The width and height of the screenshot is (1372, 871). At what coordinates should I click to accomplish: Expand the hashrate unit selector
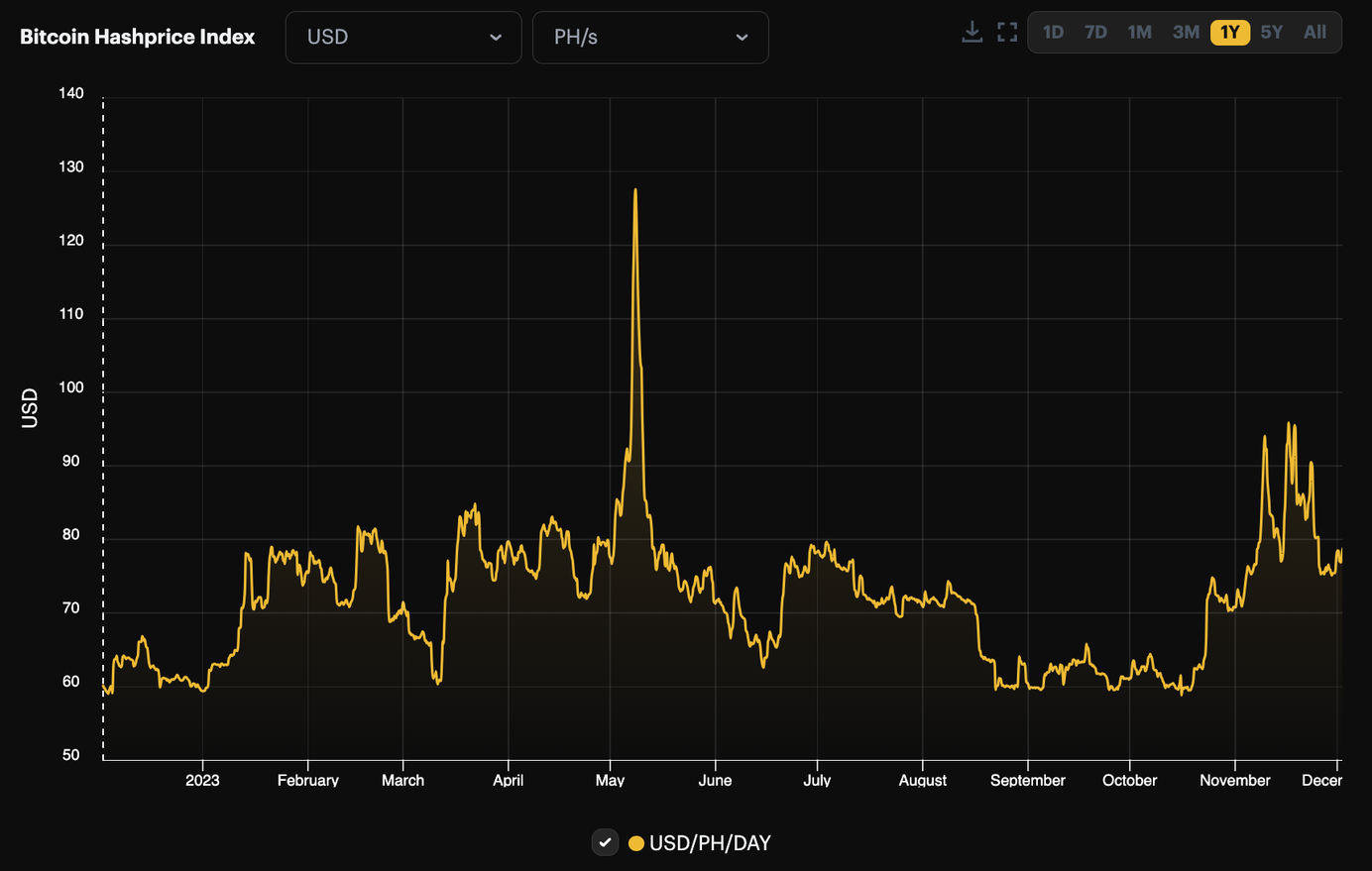click(650, 37)
